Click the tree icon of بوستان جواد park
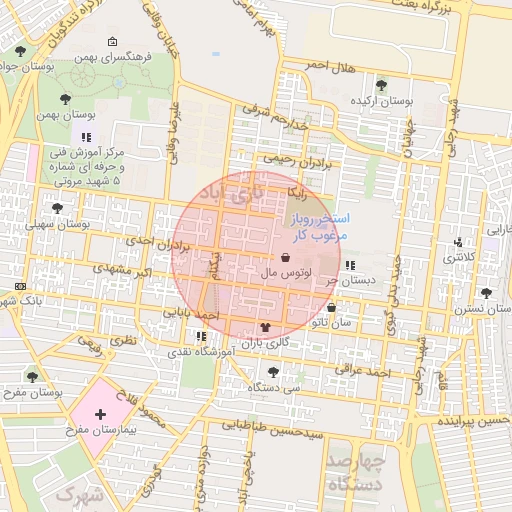Viewport: 512px width, 512px height. [x=20, y=52]
